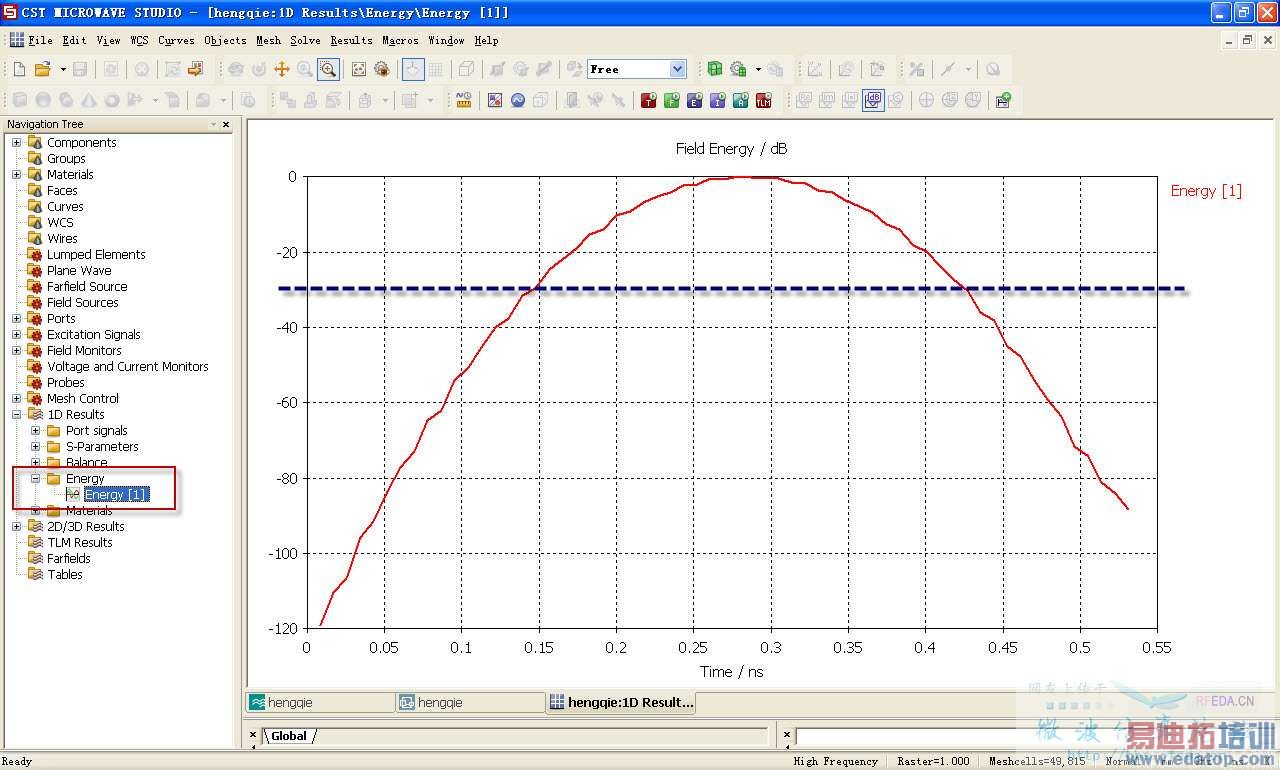Viewport: 1280px width, 770px height.
Task: Select Lumped Elements in Navigation Tree
Action: 96,254
